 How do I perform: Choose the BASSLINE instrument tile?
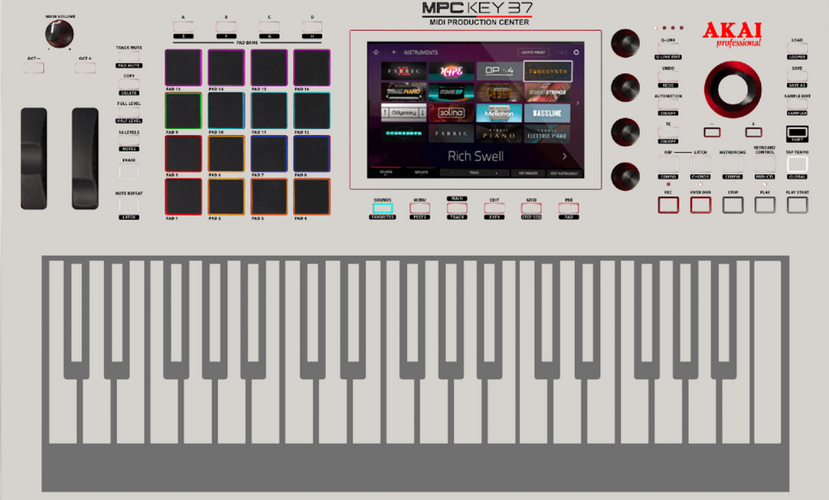(547, 113)
